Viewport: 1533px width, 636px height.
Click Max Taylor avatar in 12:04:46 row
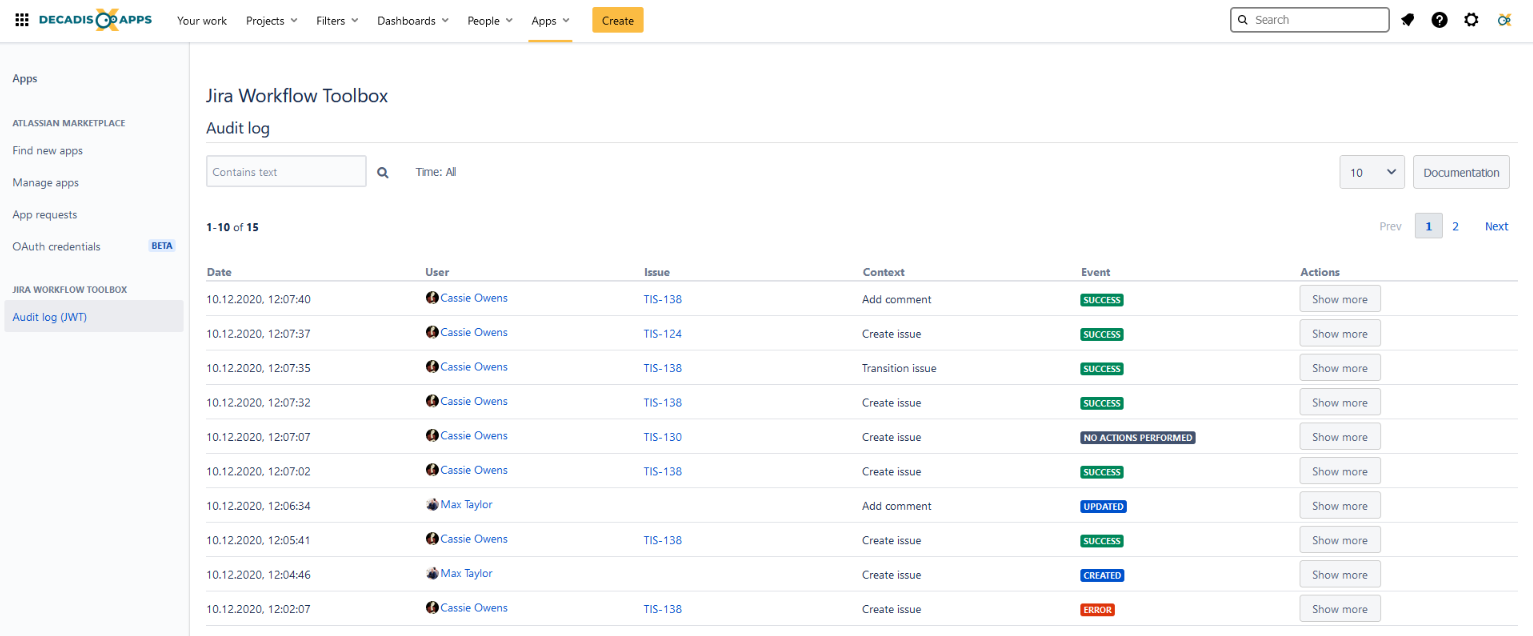point(432,574)
